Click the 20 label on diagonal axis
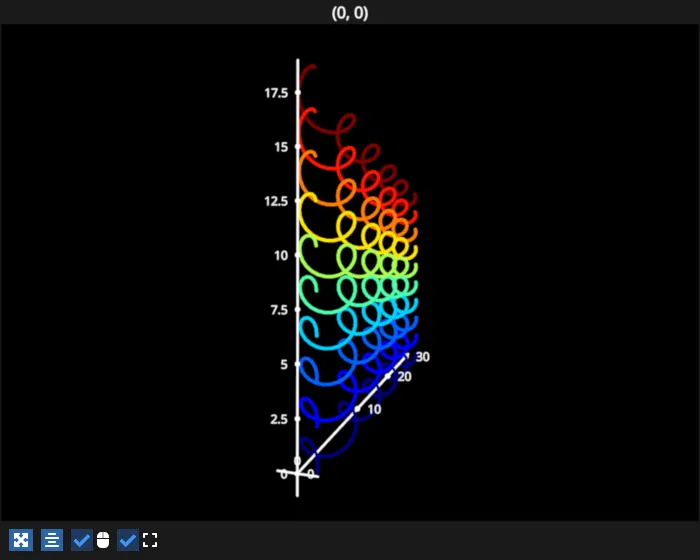Image resolution: width=700 pixels, height=560 pixels. (404, 377)
